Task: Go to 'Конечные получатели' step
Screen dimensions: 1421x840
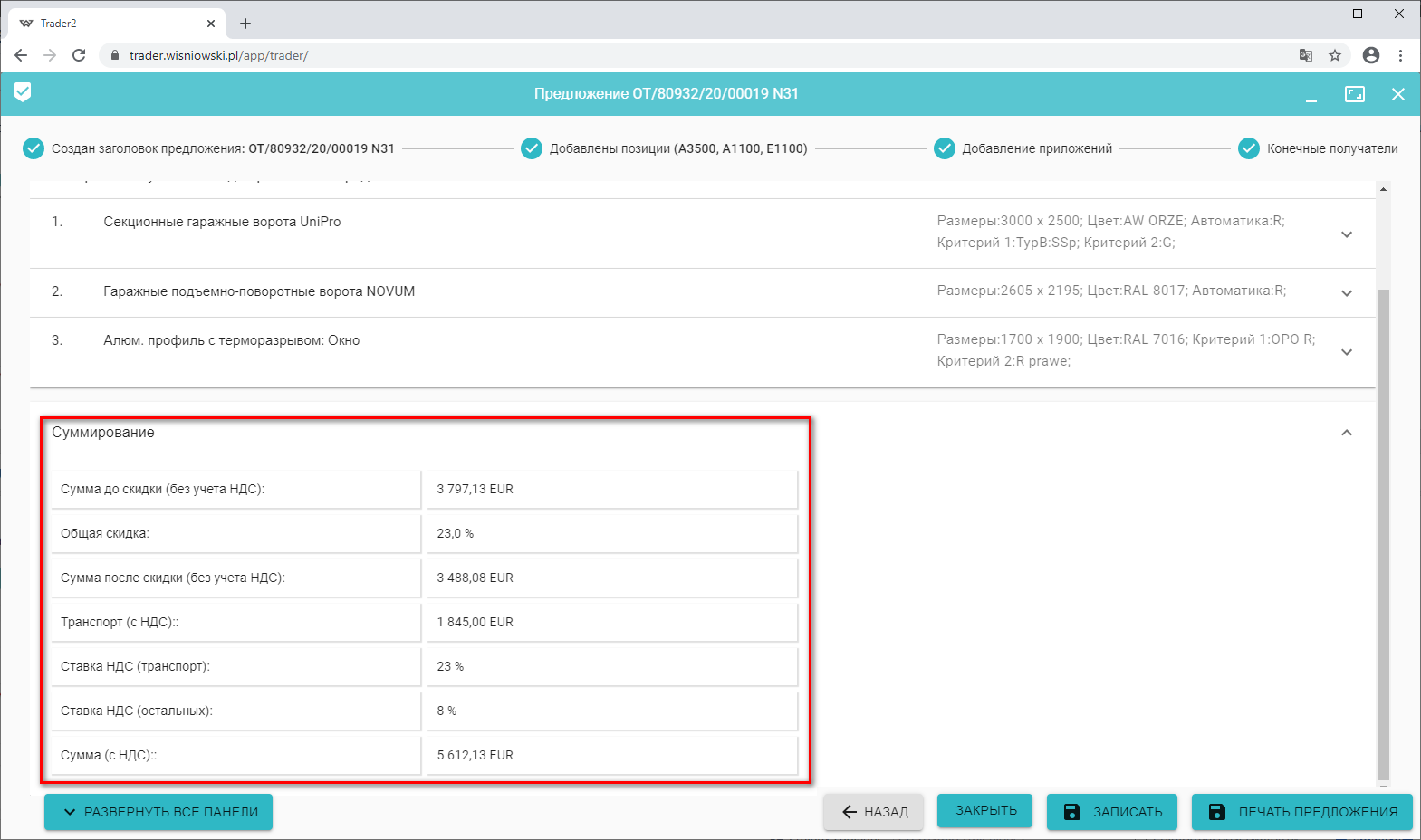Action: click(x=1330, y=148)
